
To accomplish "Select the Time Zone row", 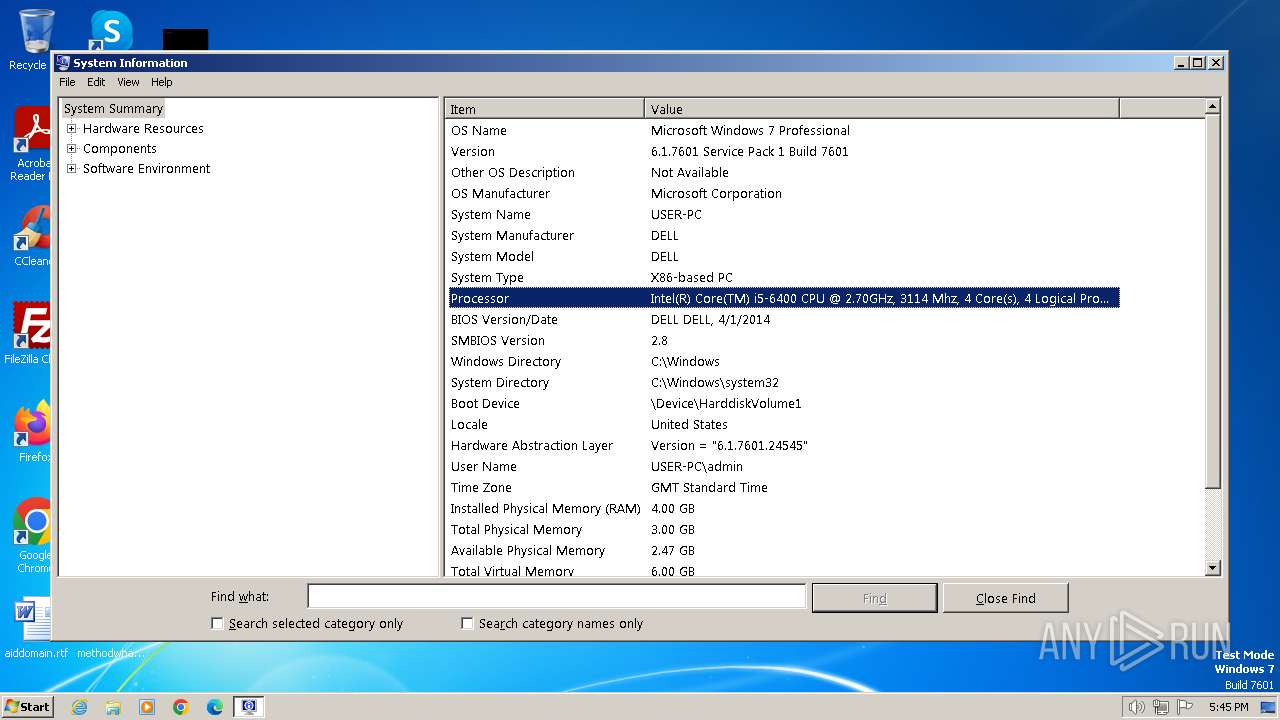I will click(784, 487).
